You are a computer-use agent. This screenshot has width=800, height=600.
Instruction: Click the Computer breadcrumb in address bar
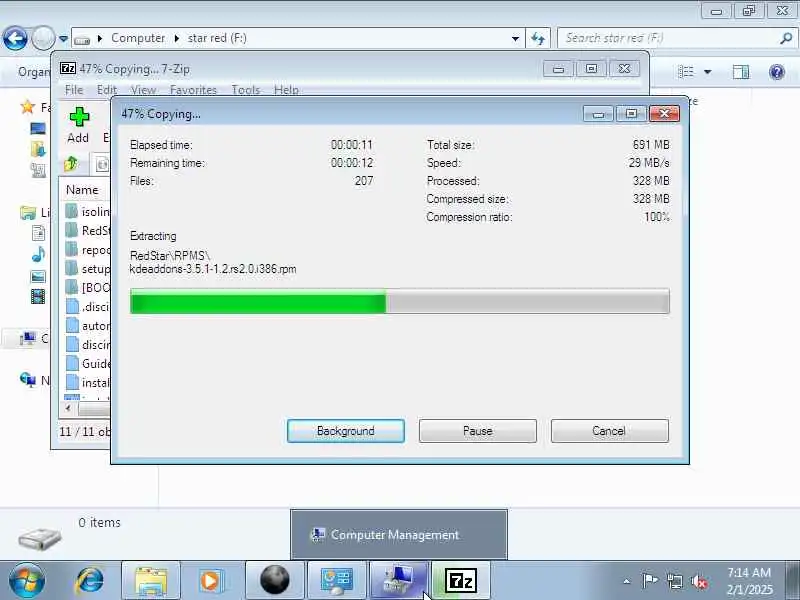coord(138,38)
